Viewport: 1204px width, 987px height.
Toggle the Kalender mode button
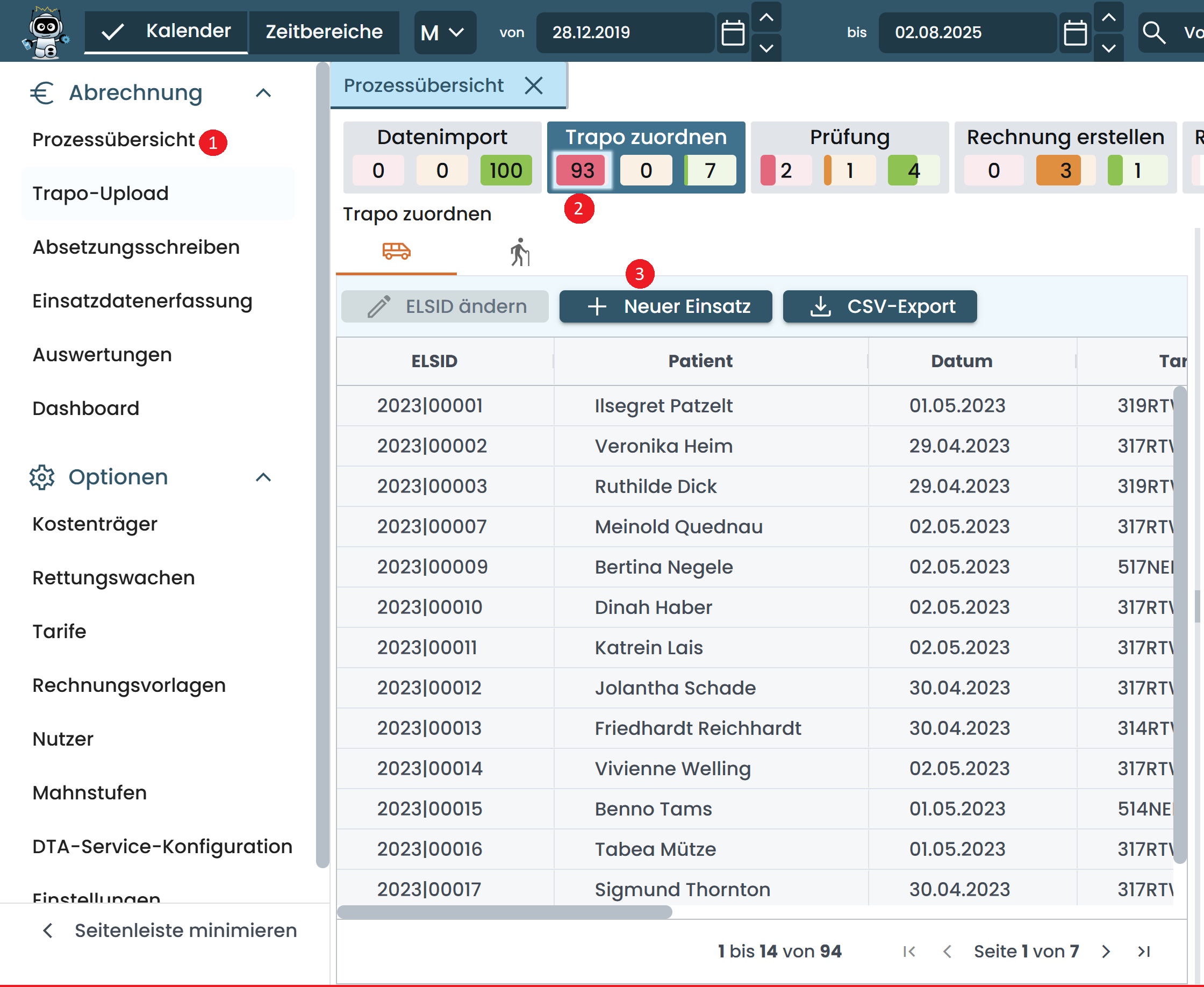(x=166, y=31)
